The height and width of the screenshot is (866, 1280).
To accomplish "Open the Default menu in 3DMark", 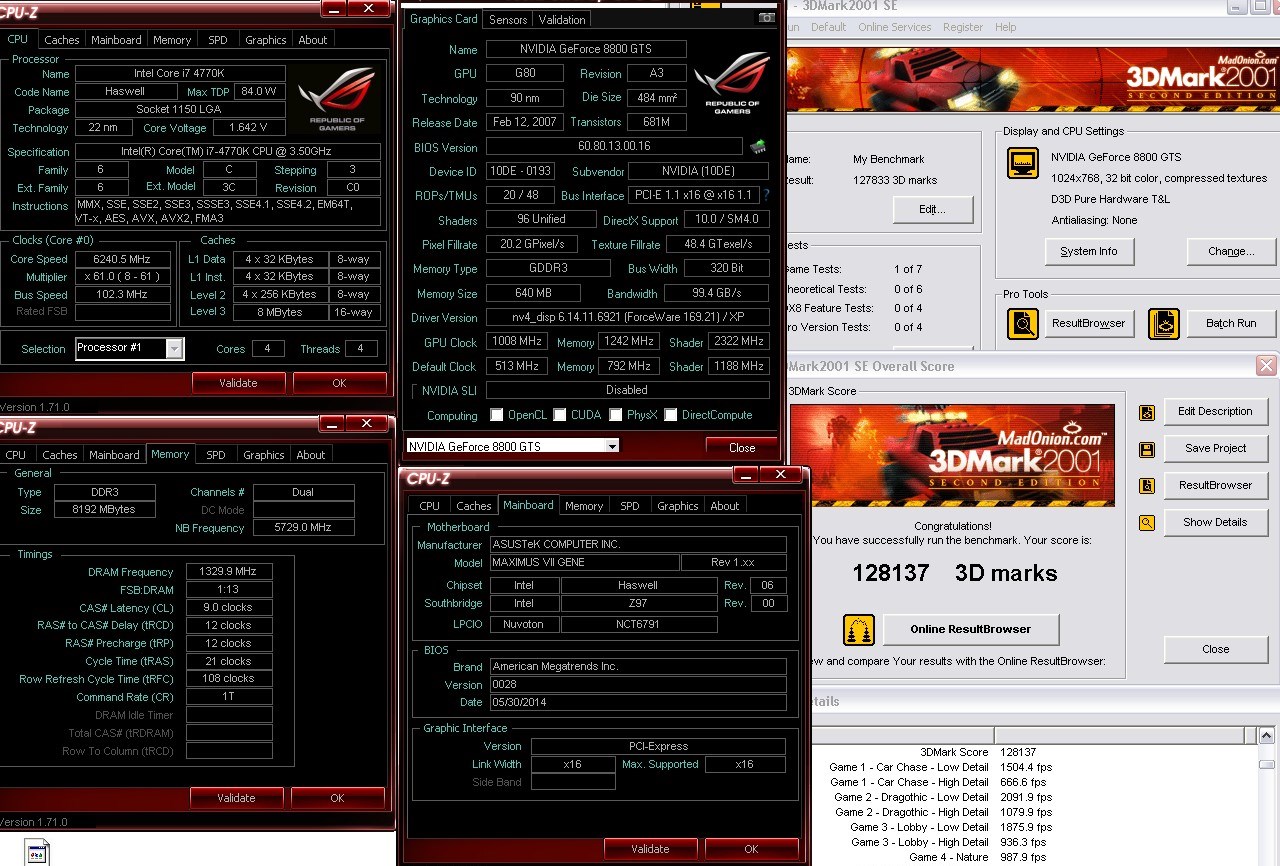I will (x=828, y=27).
